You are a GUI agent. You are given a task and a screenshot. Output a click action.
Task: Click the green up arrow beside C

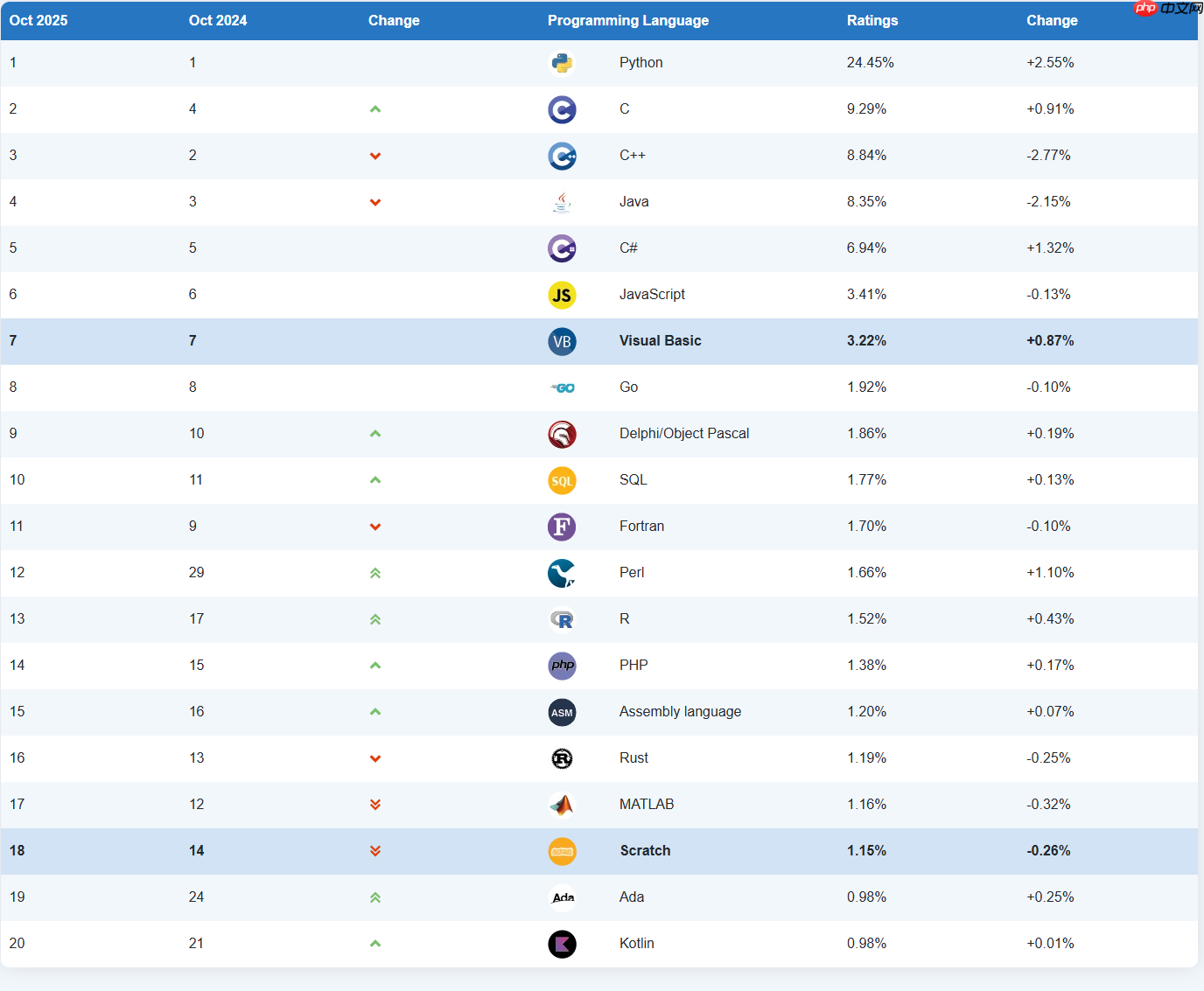[375, 109]
